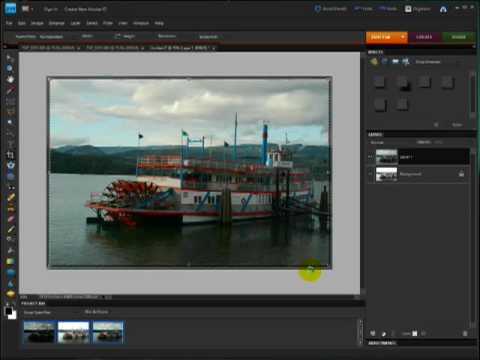Select the Move tool

[10, 58]
